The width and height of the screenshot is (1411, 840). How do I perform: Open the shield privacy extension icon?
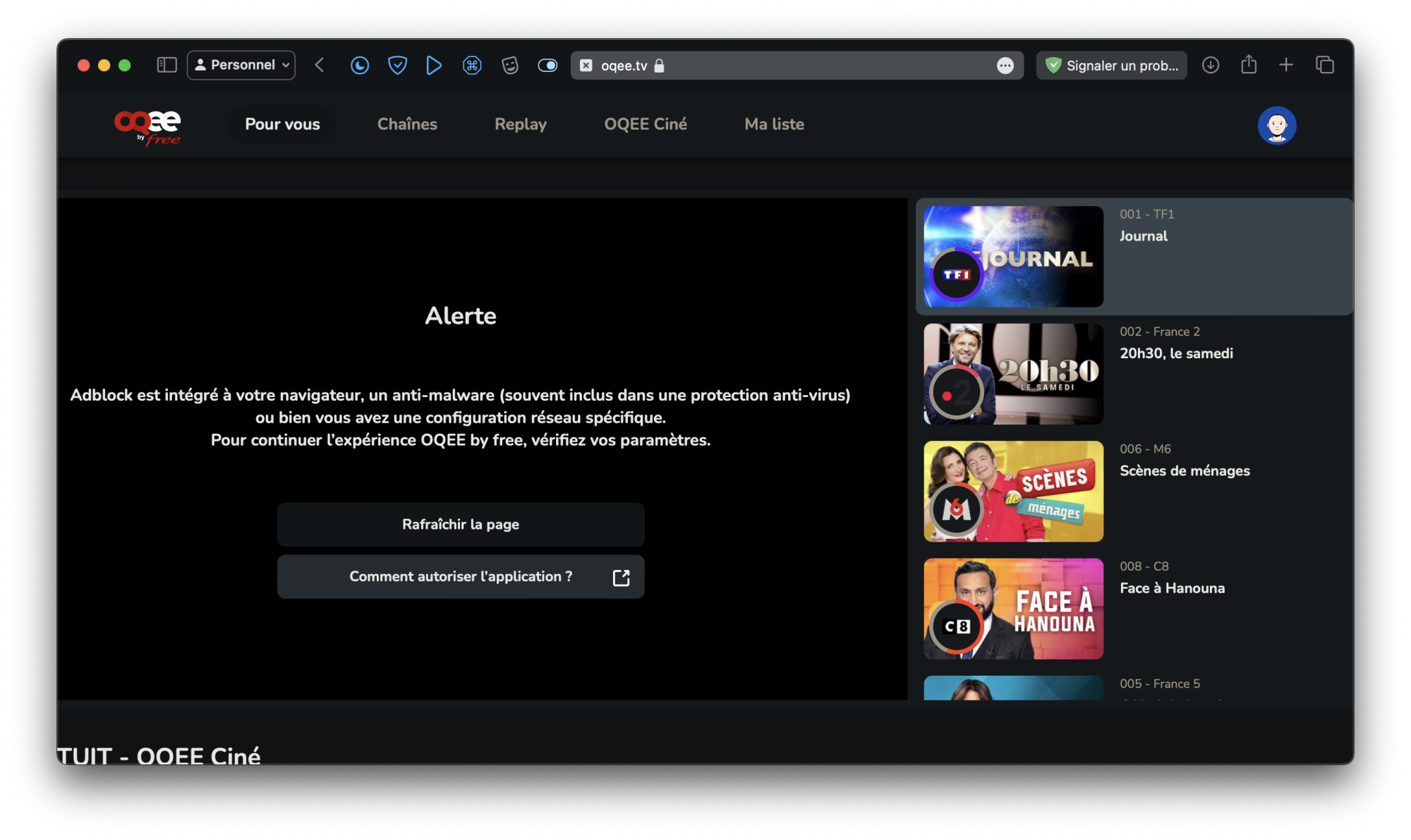[x=397, y=65]
